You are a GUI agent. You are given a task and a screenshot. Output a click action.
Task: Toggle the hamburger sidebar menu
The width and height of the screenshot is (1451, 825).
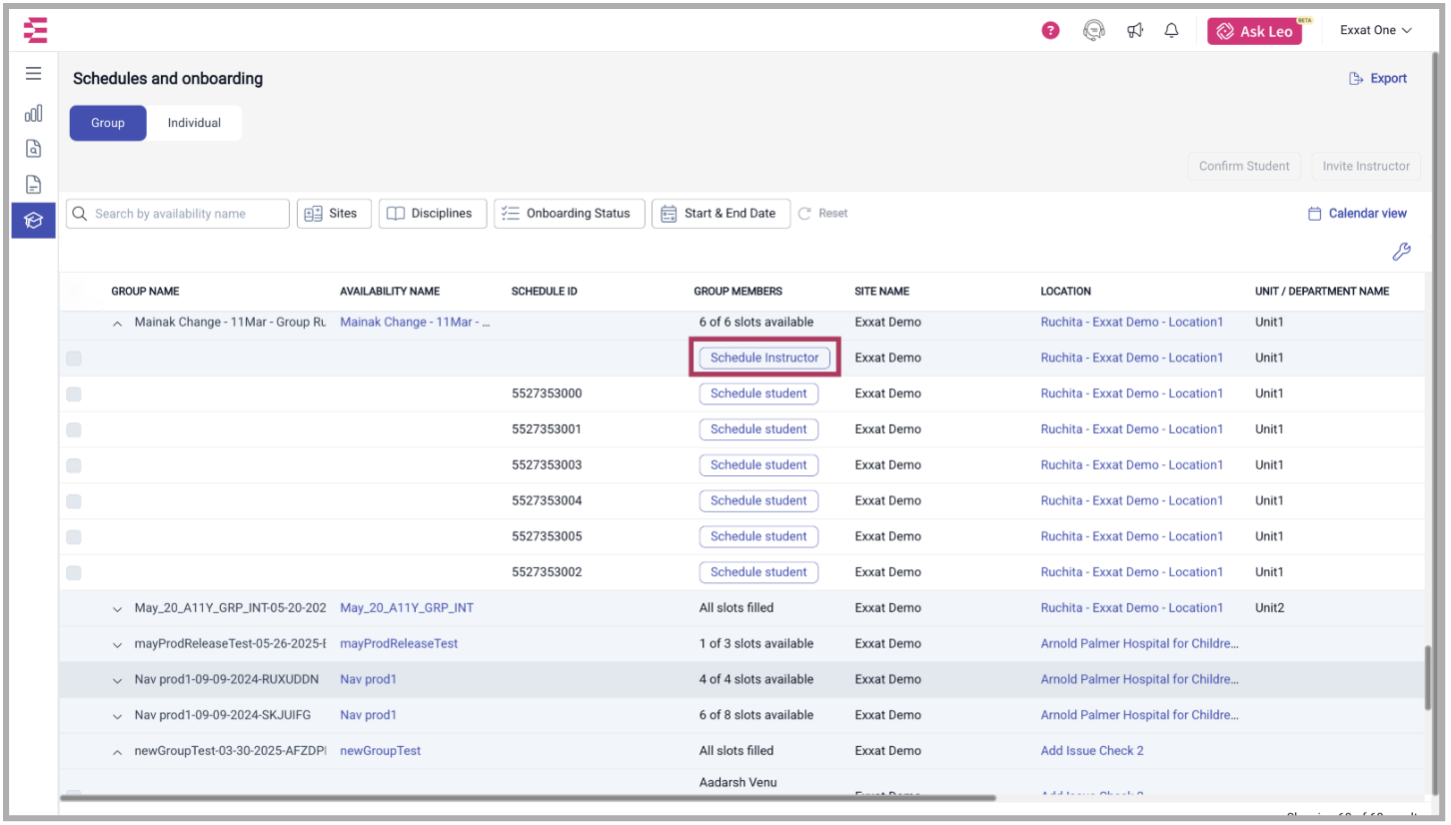(x=34, y=74)
